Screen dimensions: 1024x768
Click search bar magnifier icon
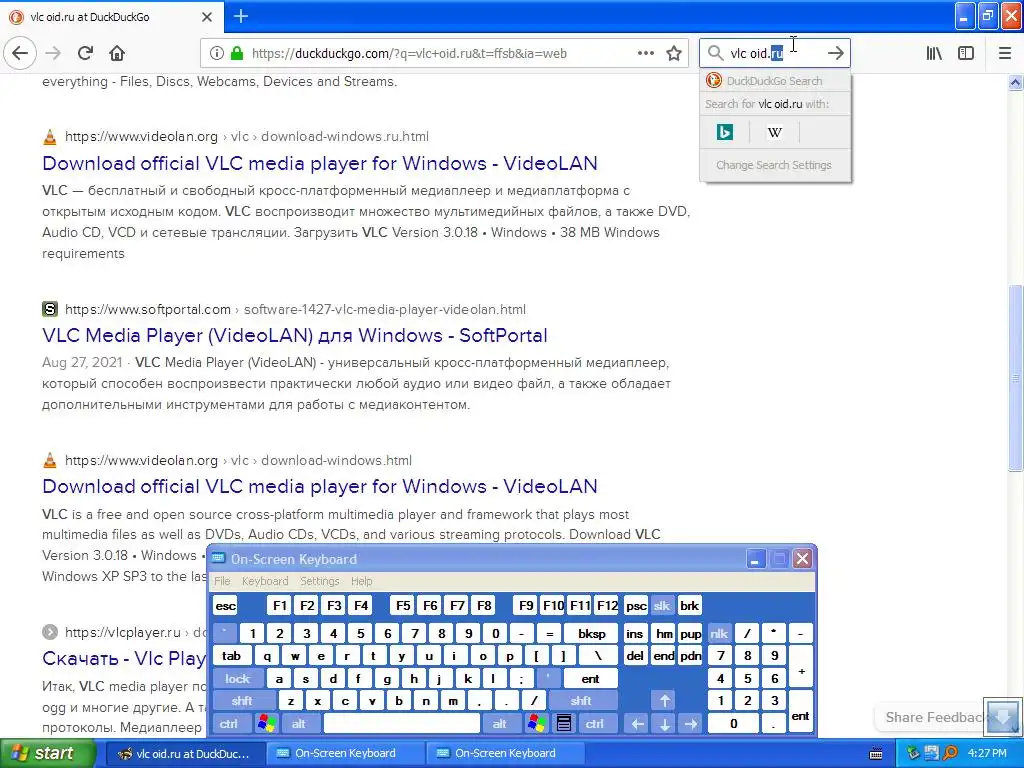[716, 54]
